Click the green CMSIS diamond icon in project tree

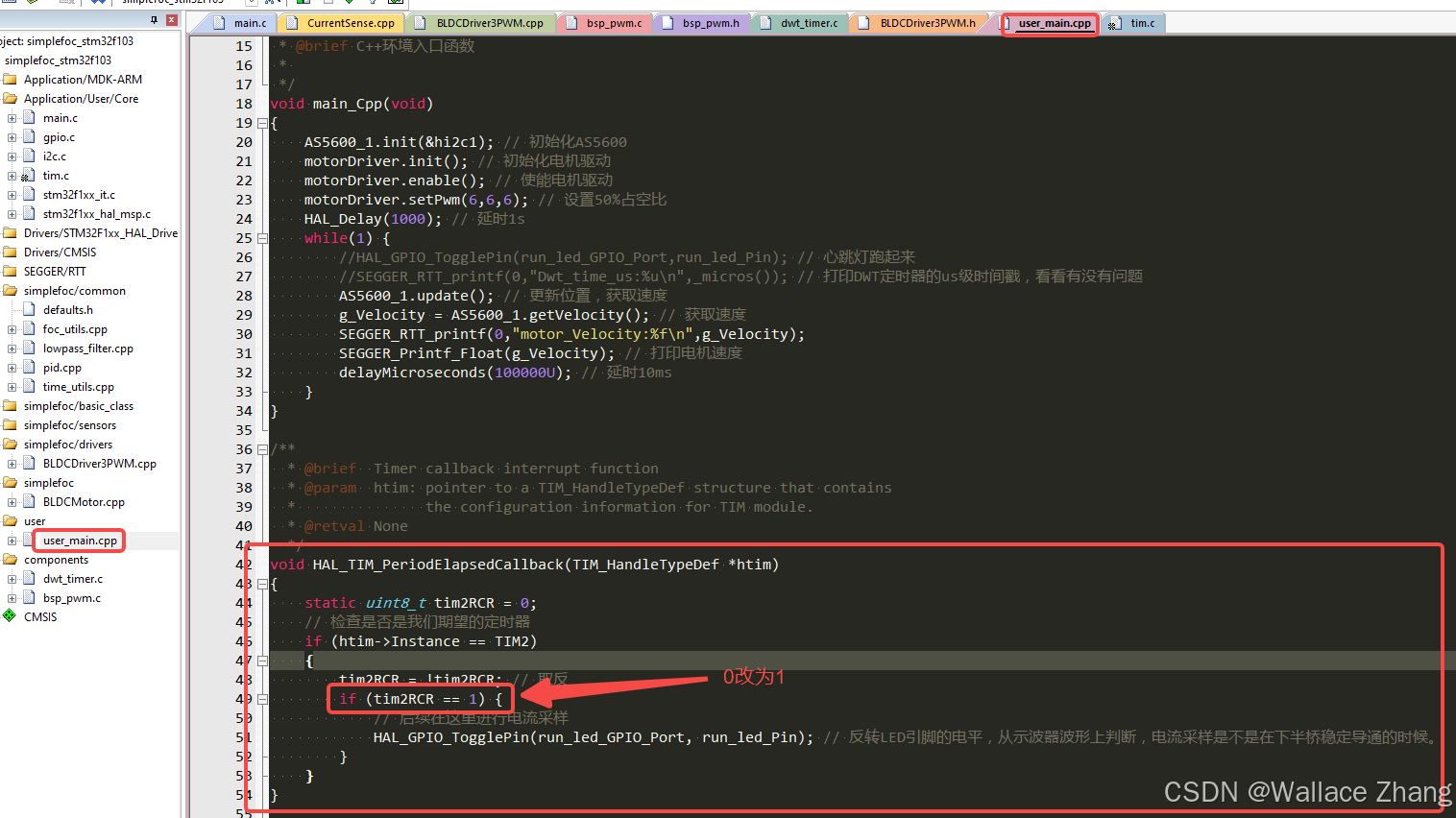(x=11, y=617)
